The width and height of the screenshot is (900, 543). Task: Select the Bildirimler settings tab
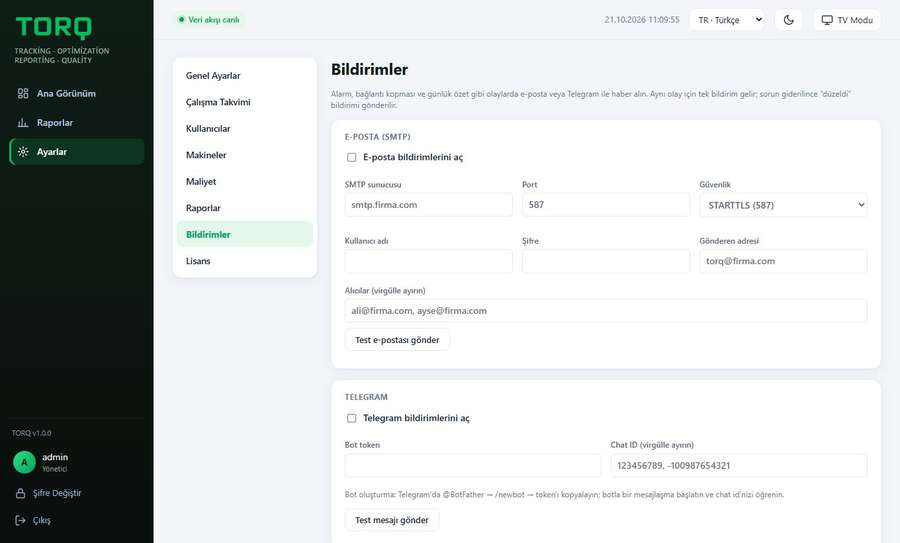245,234
